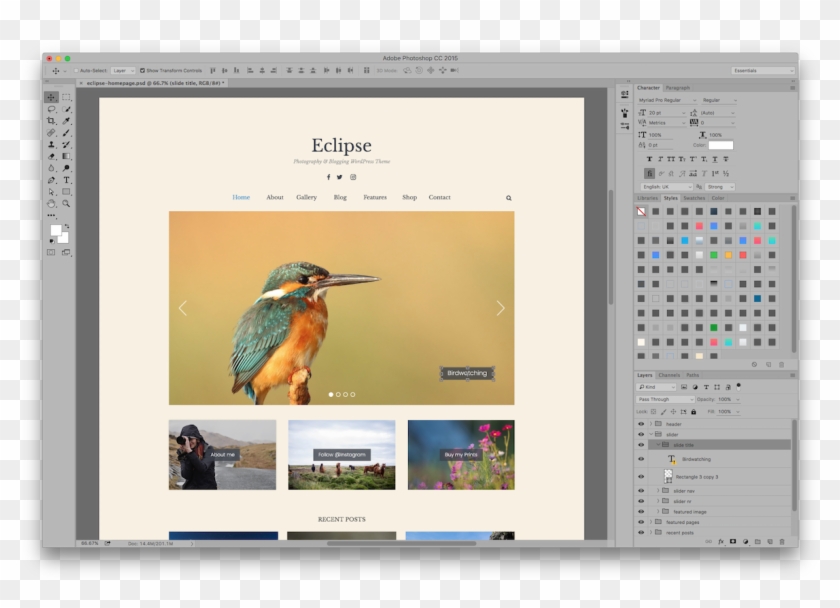Screen dimensions: 840x608
Task: Select the Rectangle 3 copy 3 layer
Action: coord(696,477)
